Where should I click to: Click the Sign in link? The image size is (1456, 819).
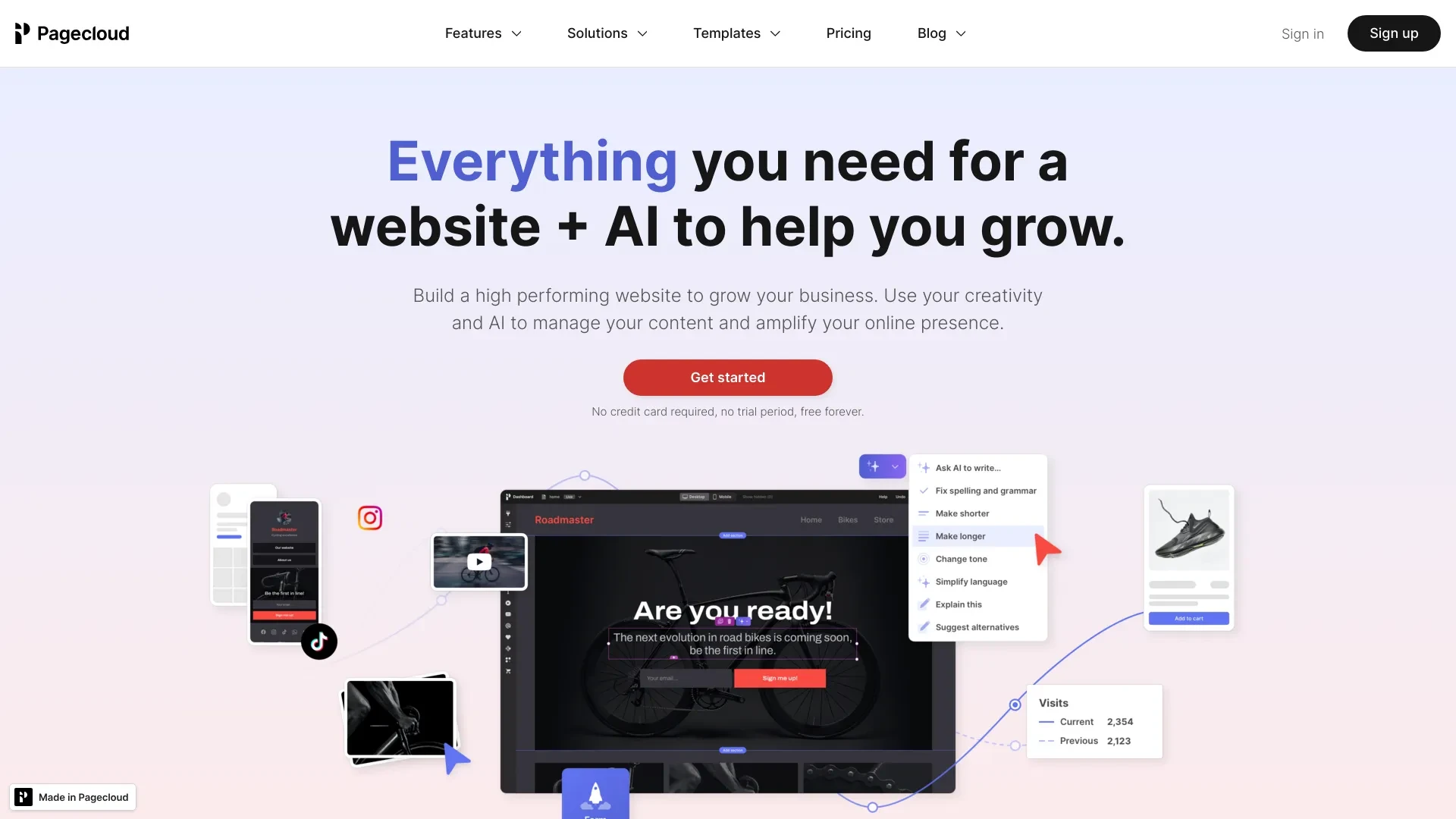coord(1303,33)
